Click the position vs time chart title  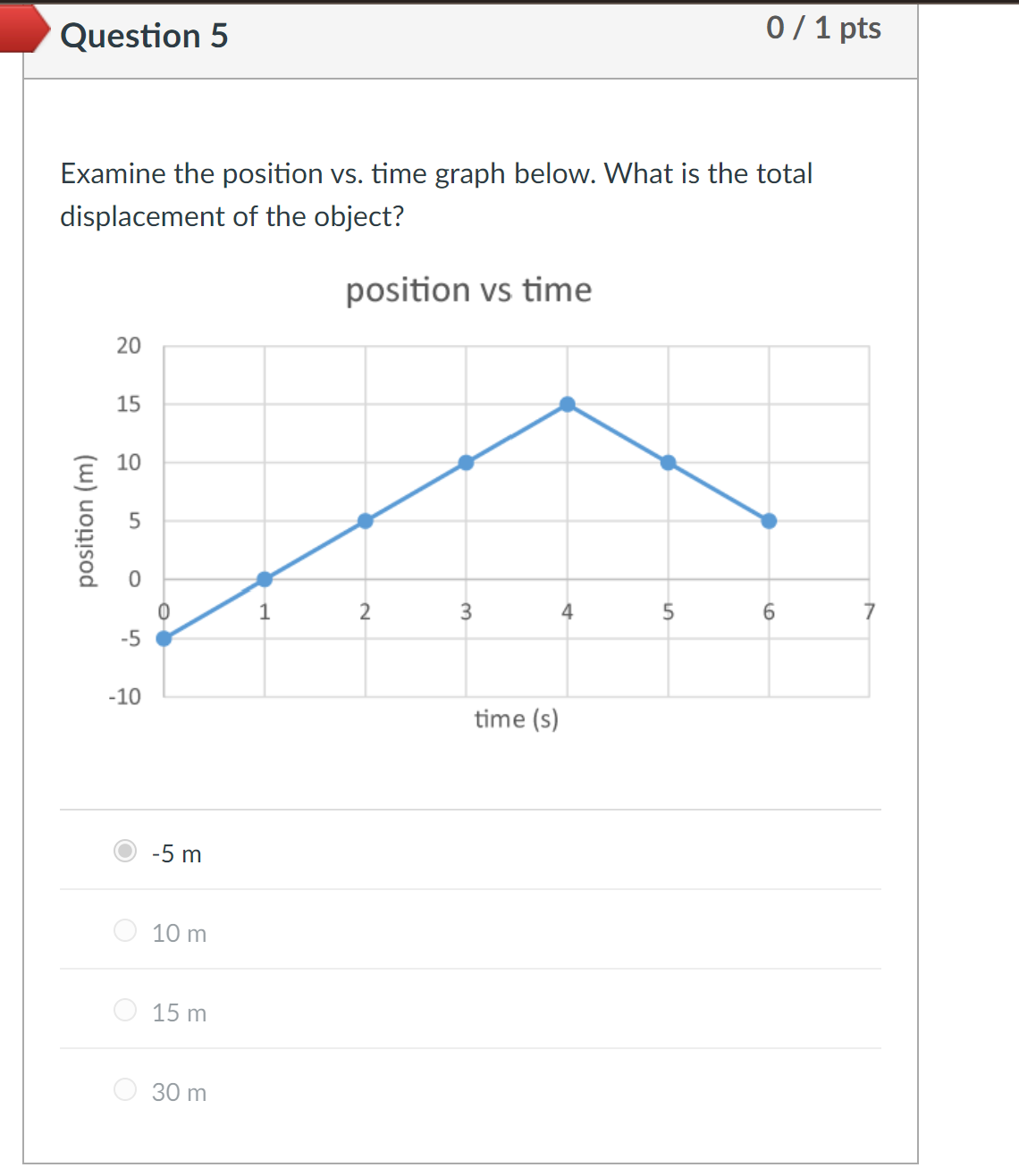click(x=468, y=290)
